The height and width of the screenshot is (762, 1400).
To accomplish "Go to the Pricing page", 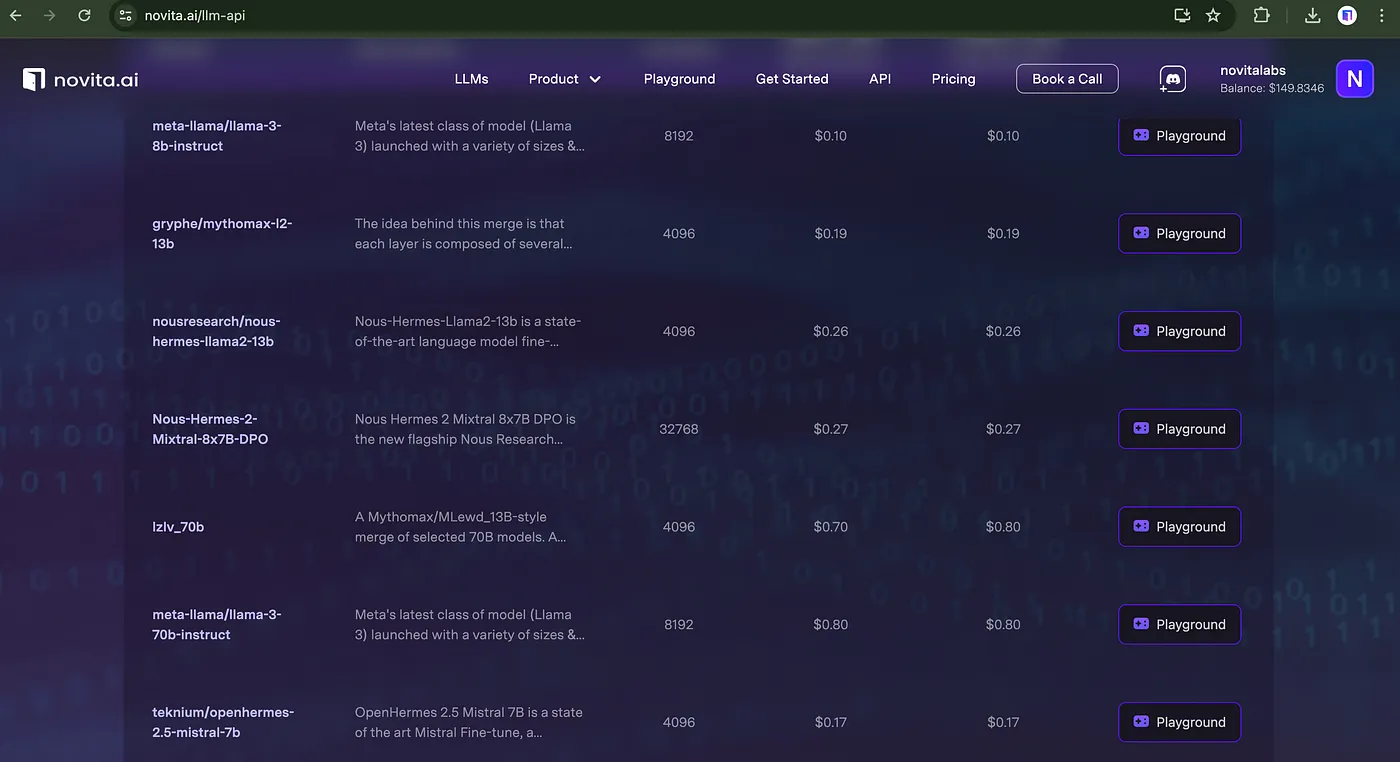I will (953, 79).
